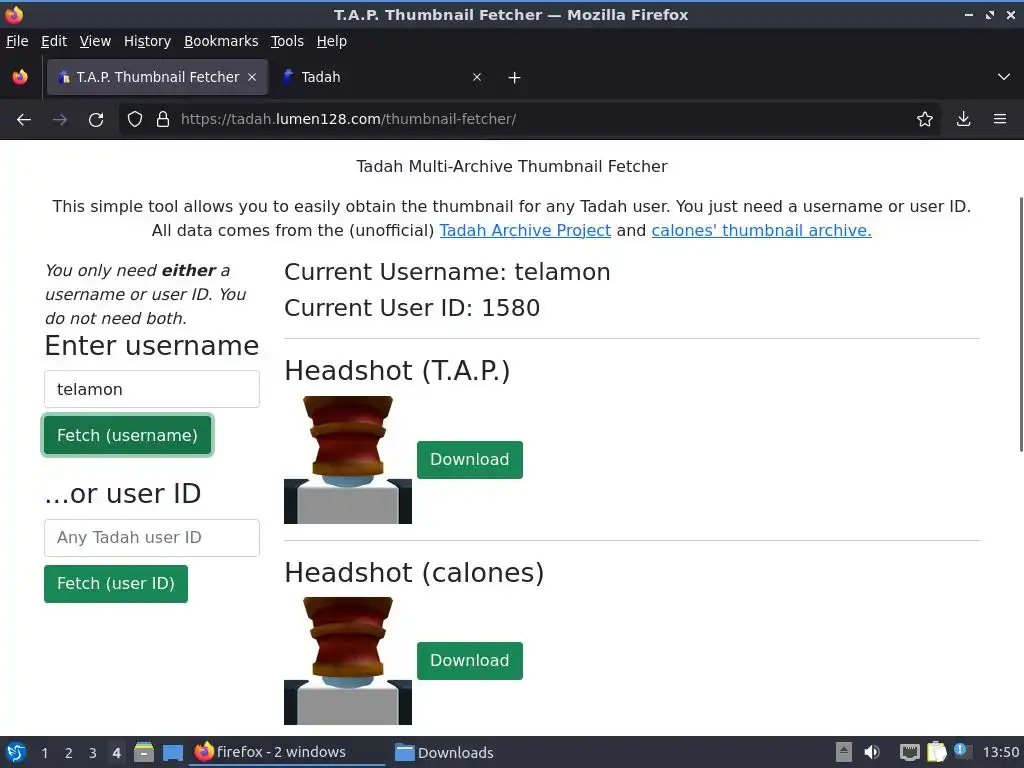The height and width of the screenshot is (768, 1024).
Task: Click the username input field
Action: [x=152, y=389]
